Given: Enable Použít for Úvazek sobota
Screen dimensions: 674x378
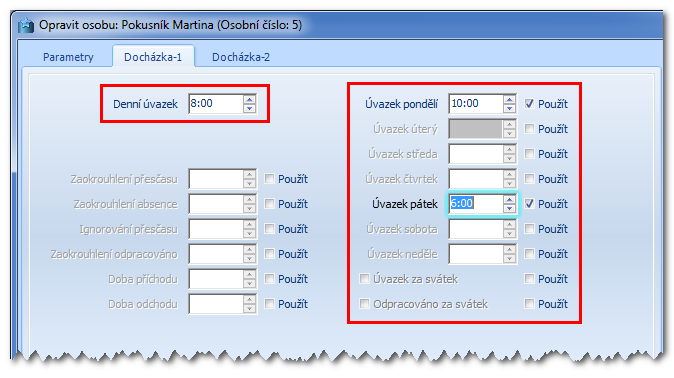Looking at the screenshot, I should [x=530, y=228].
